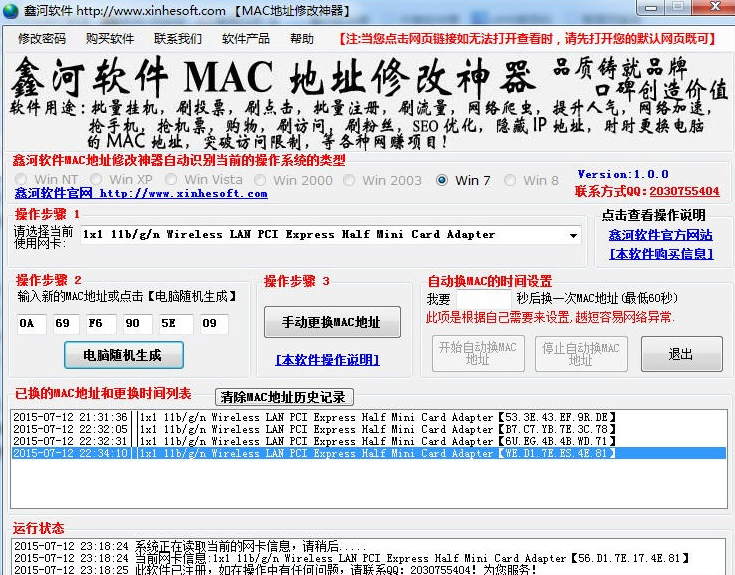Viewport: 735px width, 575px height.
Task: Open the 联系我们 menu
Action: (x=178, y=39)
